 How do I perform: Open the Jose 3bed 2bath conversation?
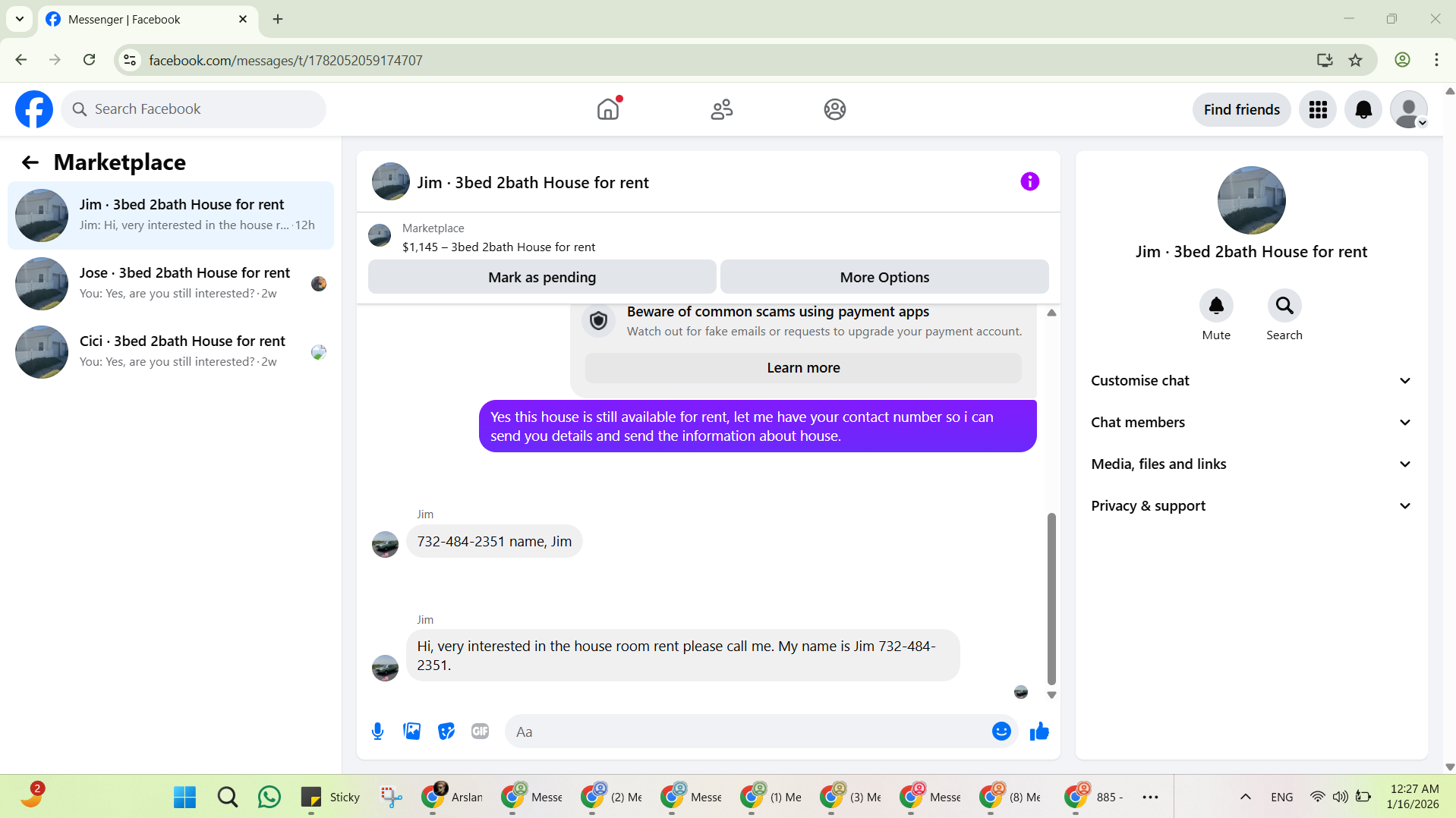tap(171, 284)
